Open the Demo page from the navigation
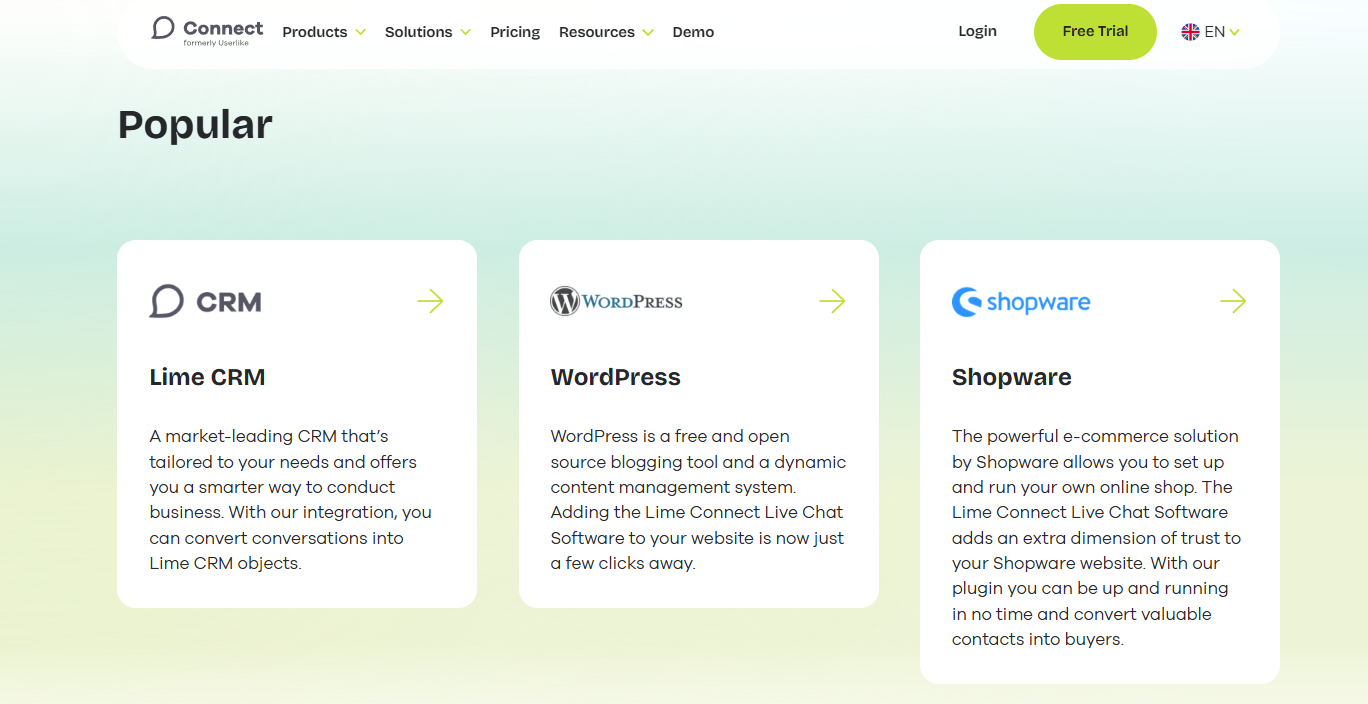Screen dimensions: 1368x704 (x=693, y=31)
